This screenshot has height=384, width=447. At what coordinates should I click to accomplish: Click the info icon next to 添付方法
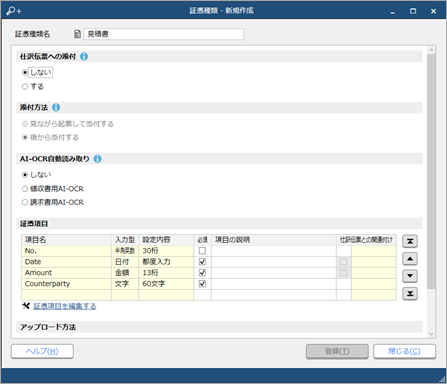click(56, 107)
